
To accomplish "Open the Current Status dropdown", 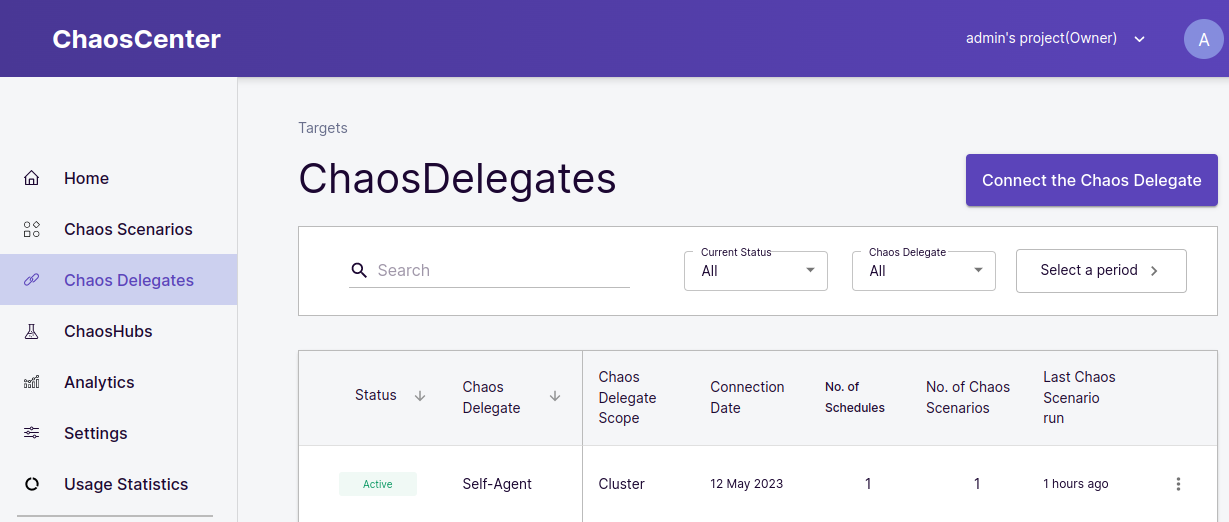I will [756, 271].
